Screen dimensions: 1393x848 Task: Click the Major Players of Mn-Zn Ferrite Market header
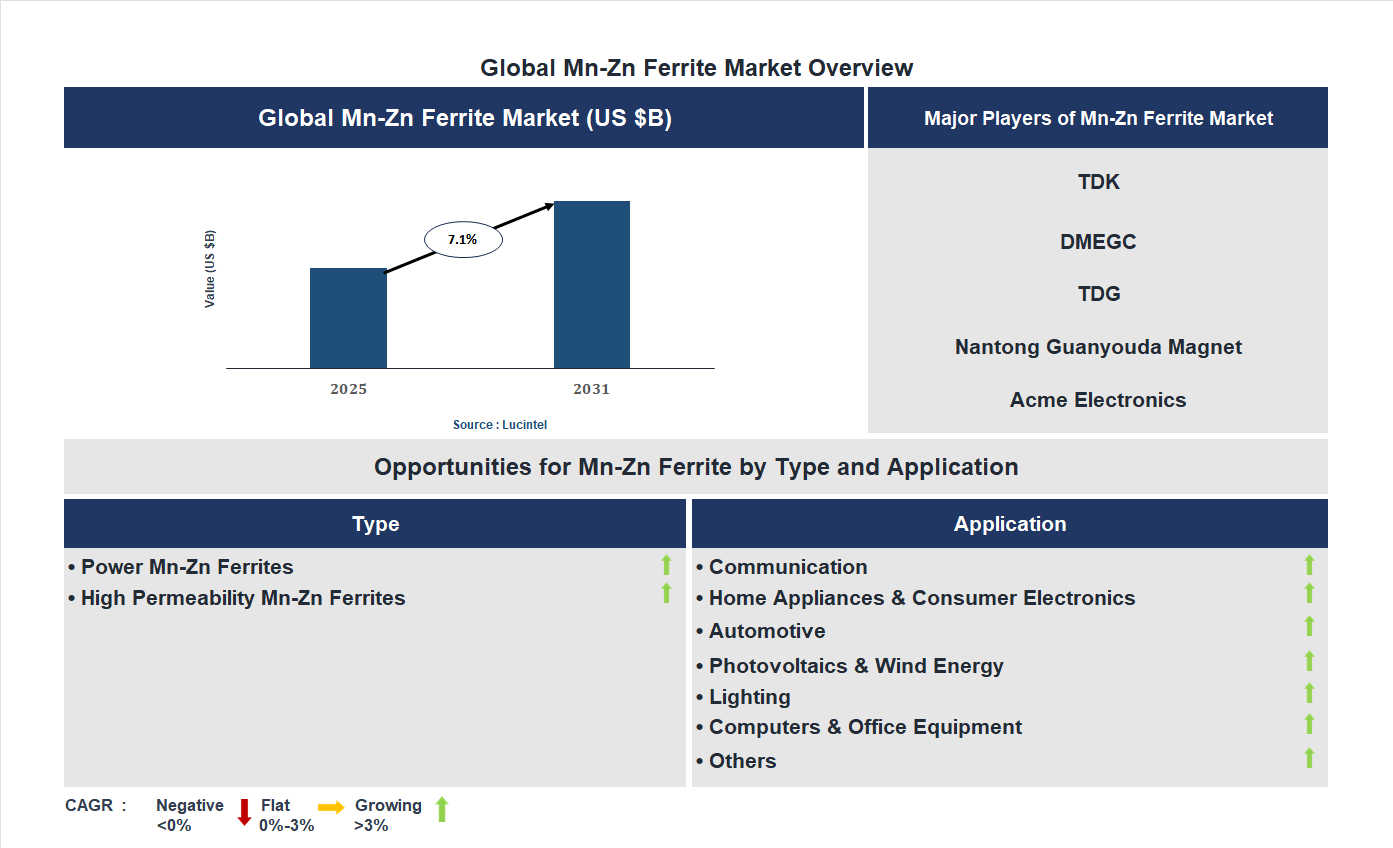[1098, 117]
